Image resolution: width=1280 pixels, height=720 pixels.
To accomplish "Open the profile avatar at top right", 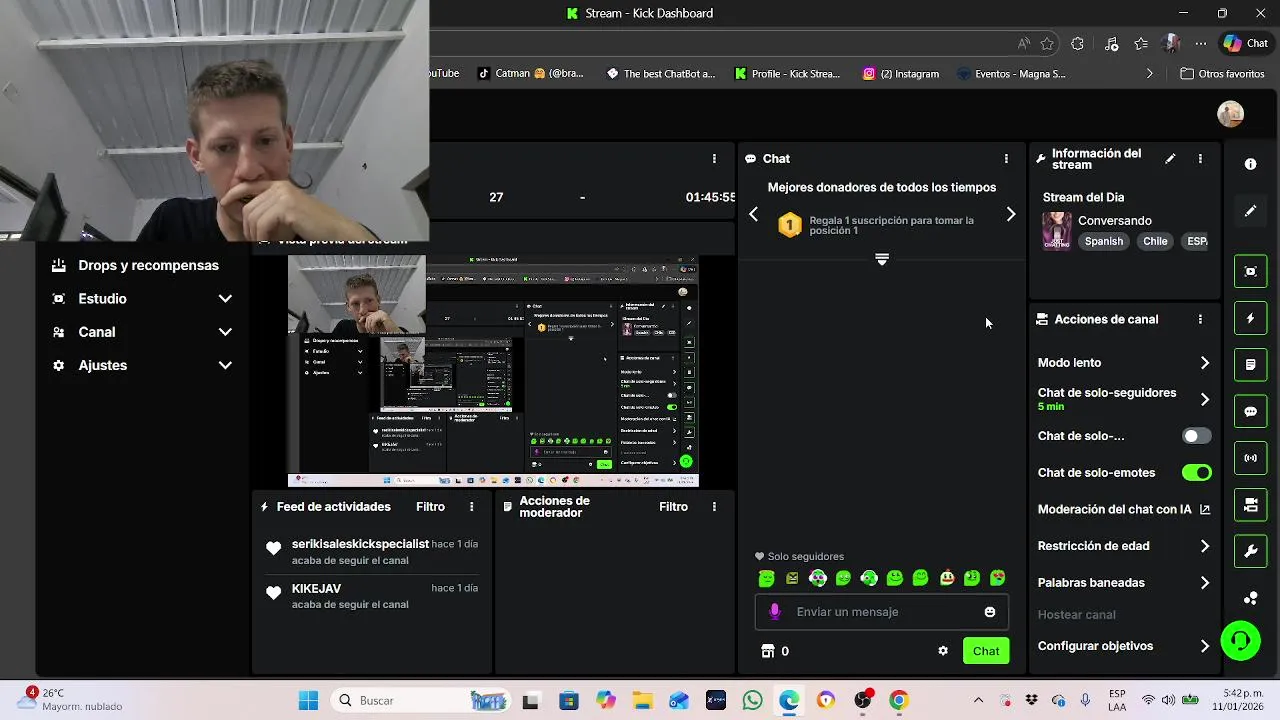I will tap(1231, 114).
